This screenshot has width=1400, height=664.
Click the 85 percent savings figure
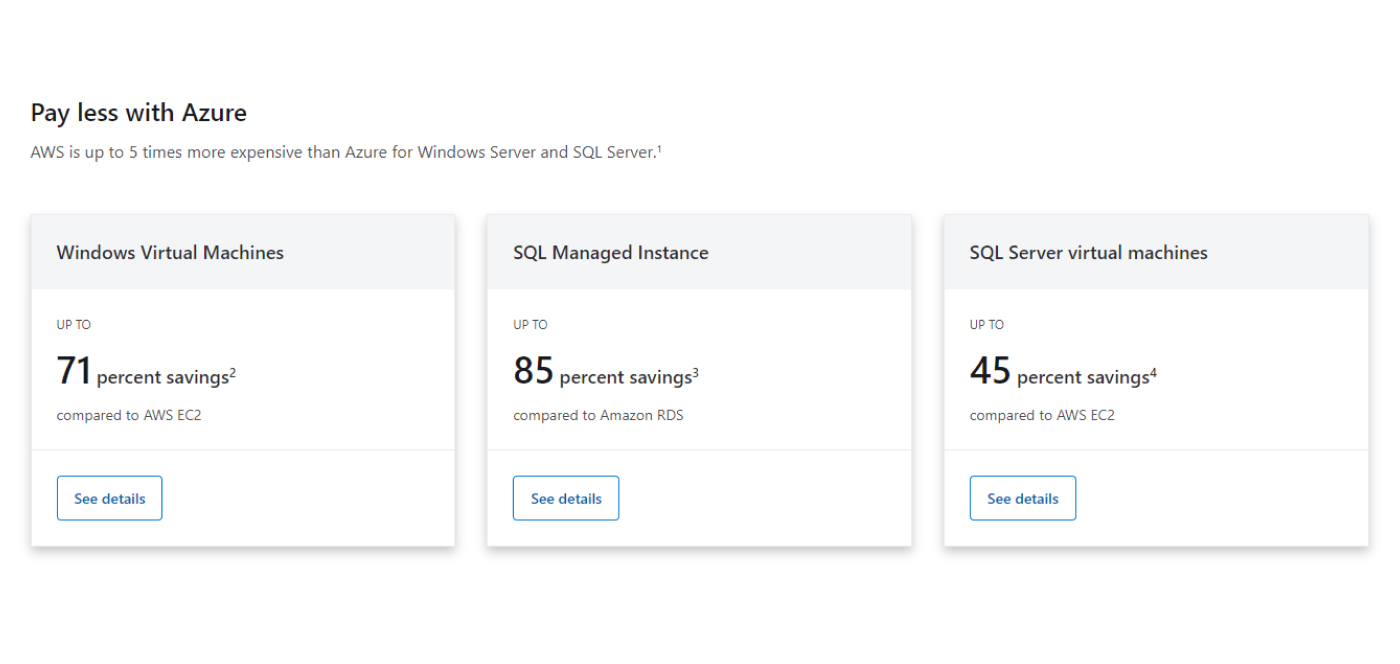532,370
